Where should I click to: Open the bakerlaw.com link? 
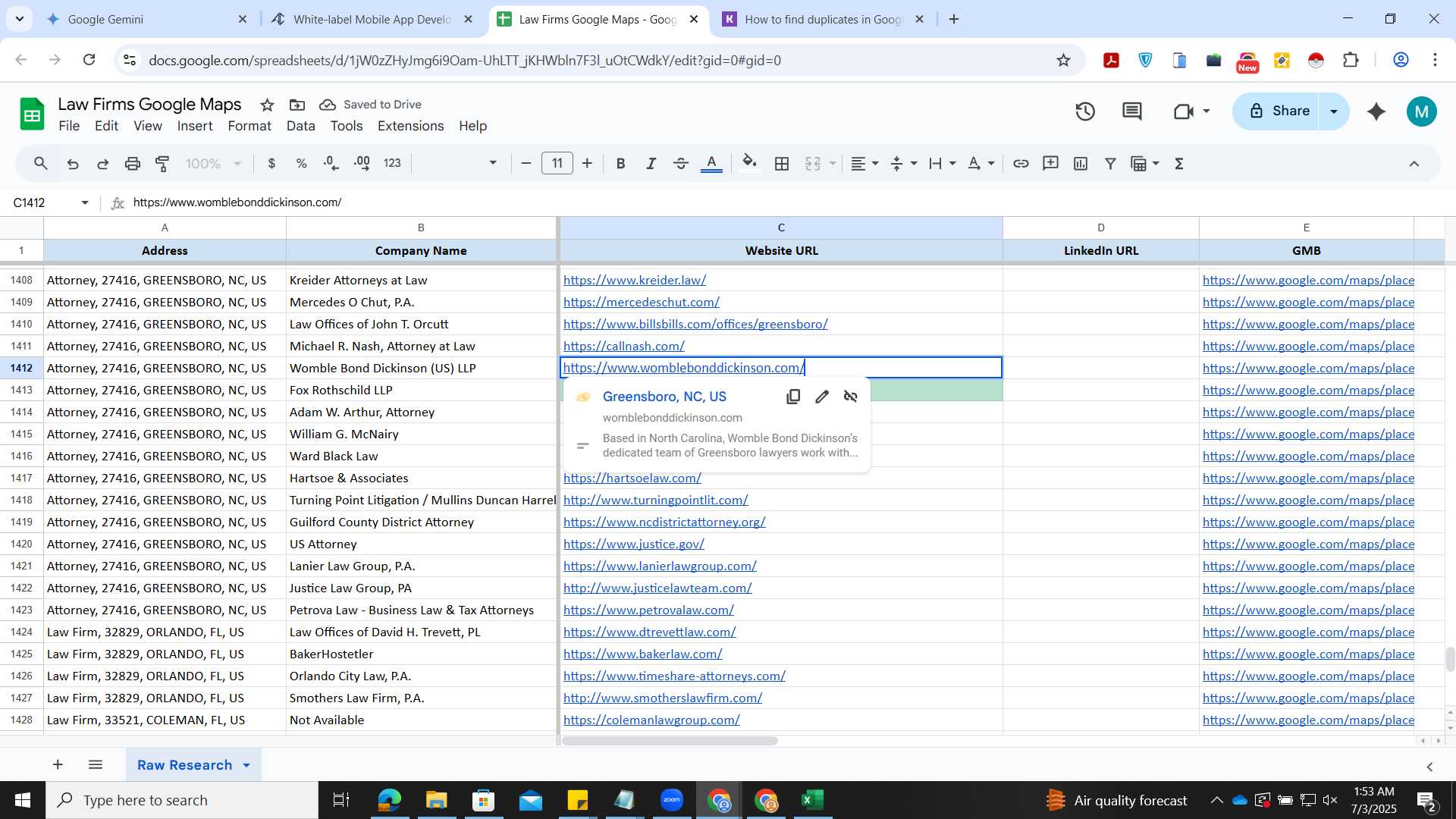point(643,654)
